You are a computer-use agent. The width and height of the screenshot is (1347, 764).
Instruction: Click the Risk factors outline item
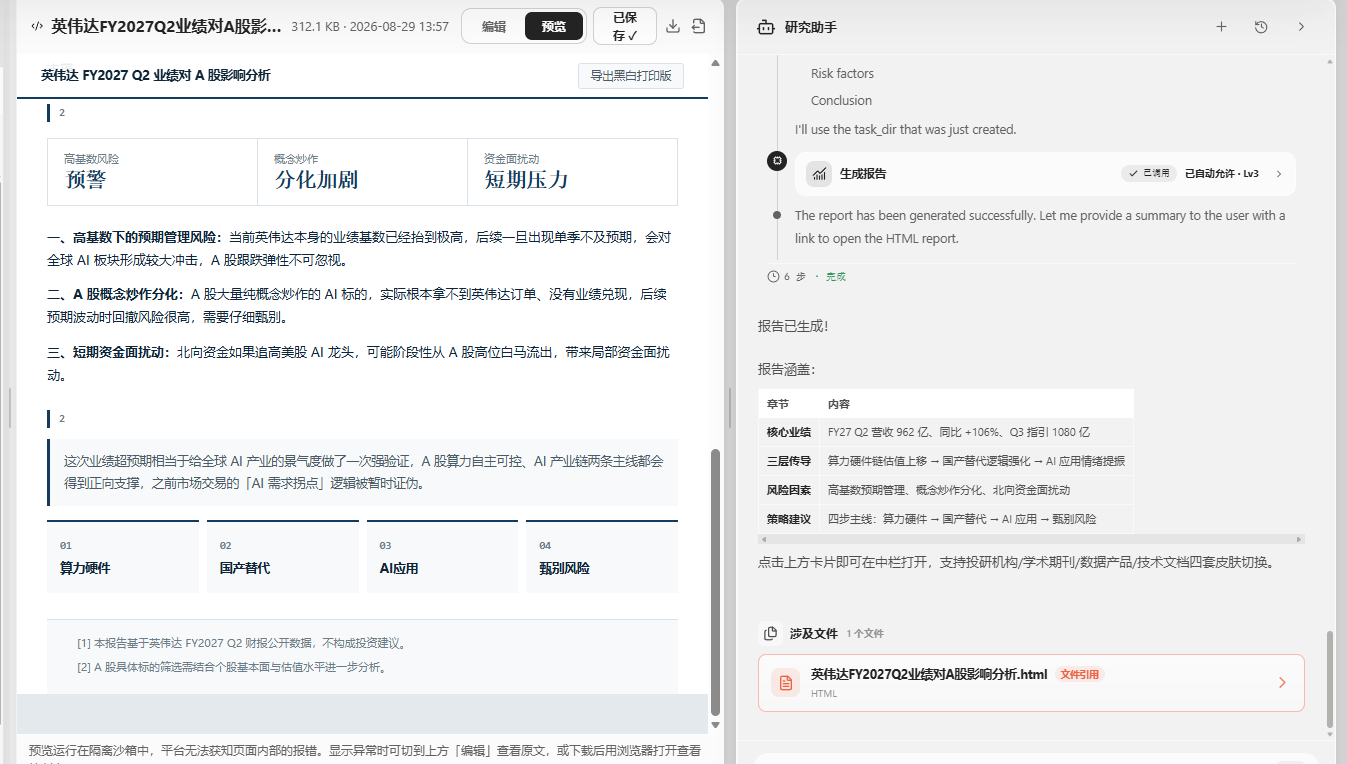pyautogui.click(x=842, y=73)
